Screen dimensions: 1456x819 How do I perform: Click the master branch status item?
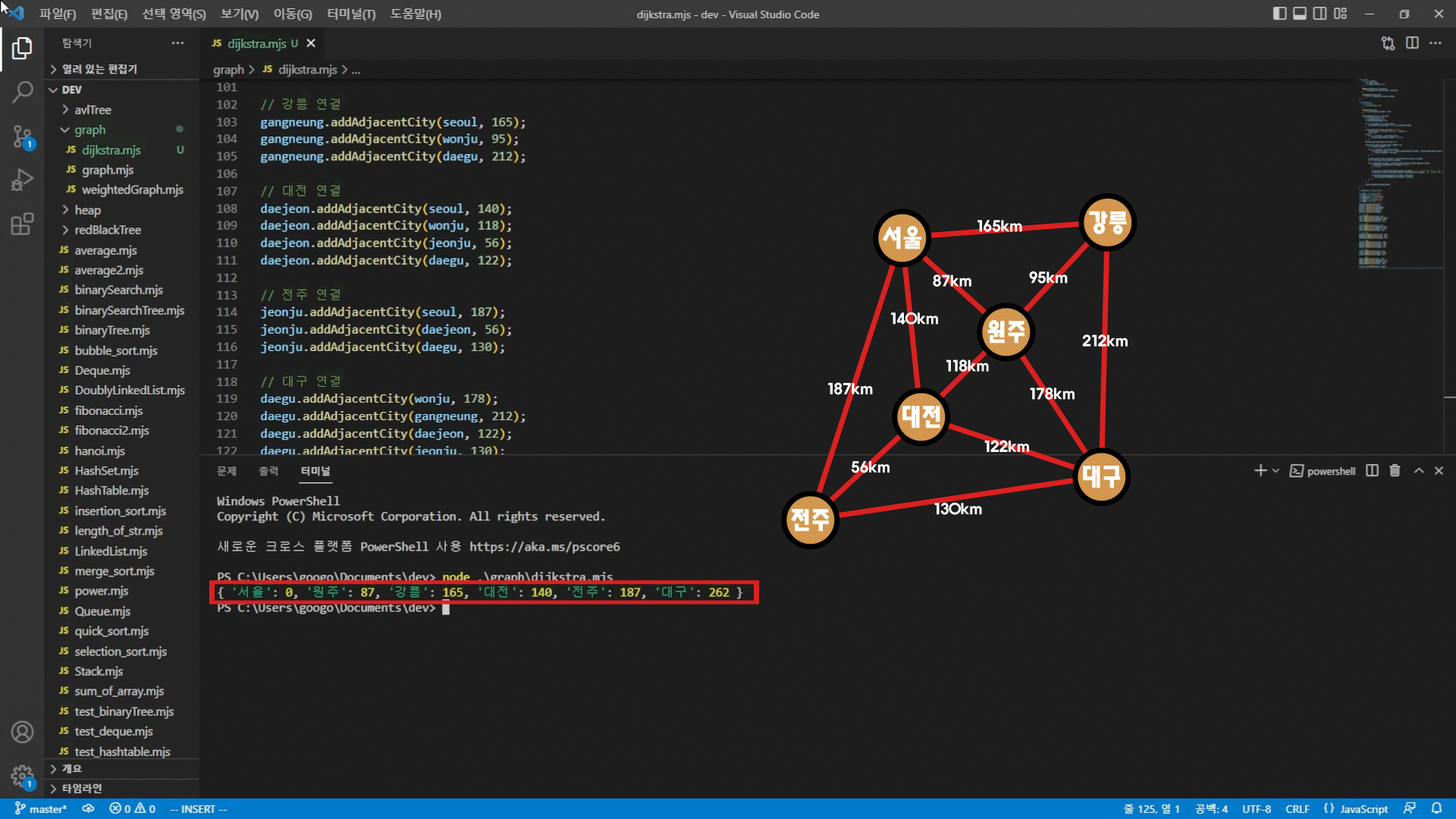click(x=42, y=809)
